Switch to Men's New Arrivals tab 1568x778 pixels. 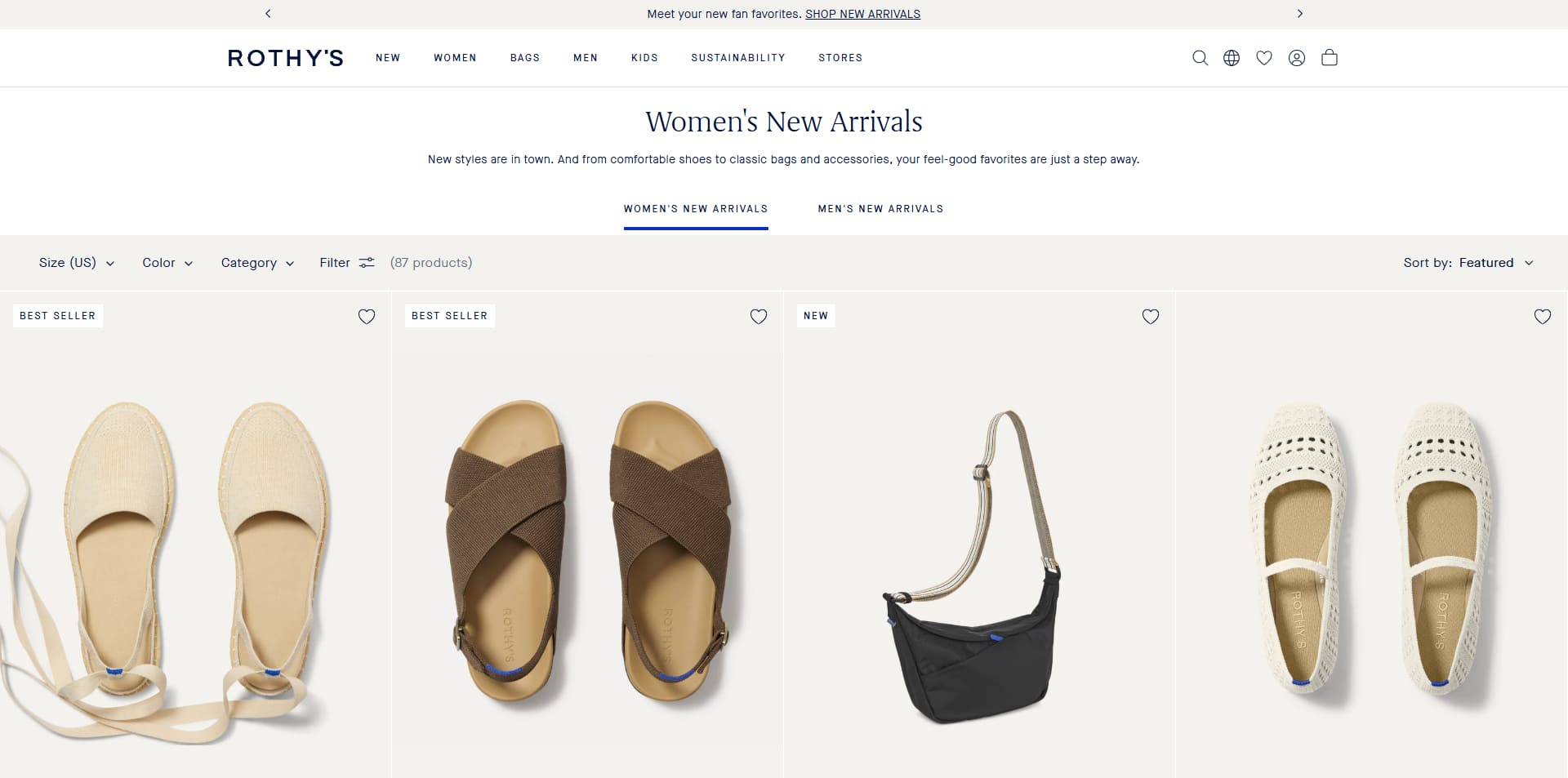click(880, 209)
